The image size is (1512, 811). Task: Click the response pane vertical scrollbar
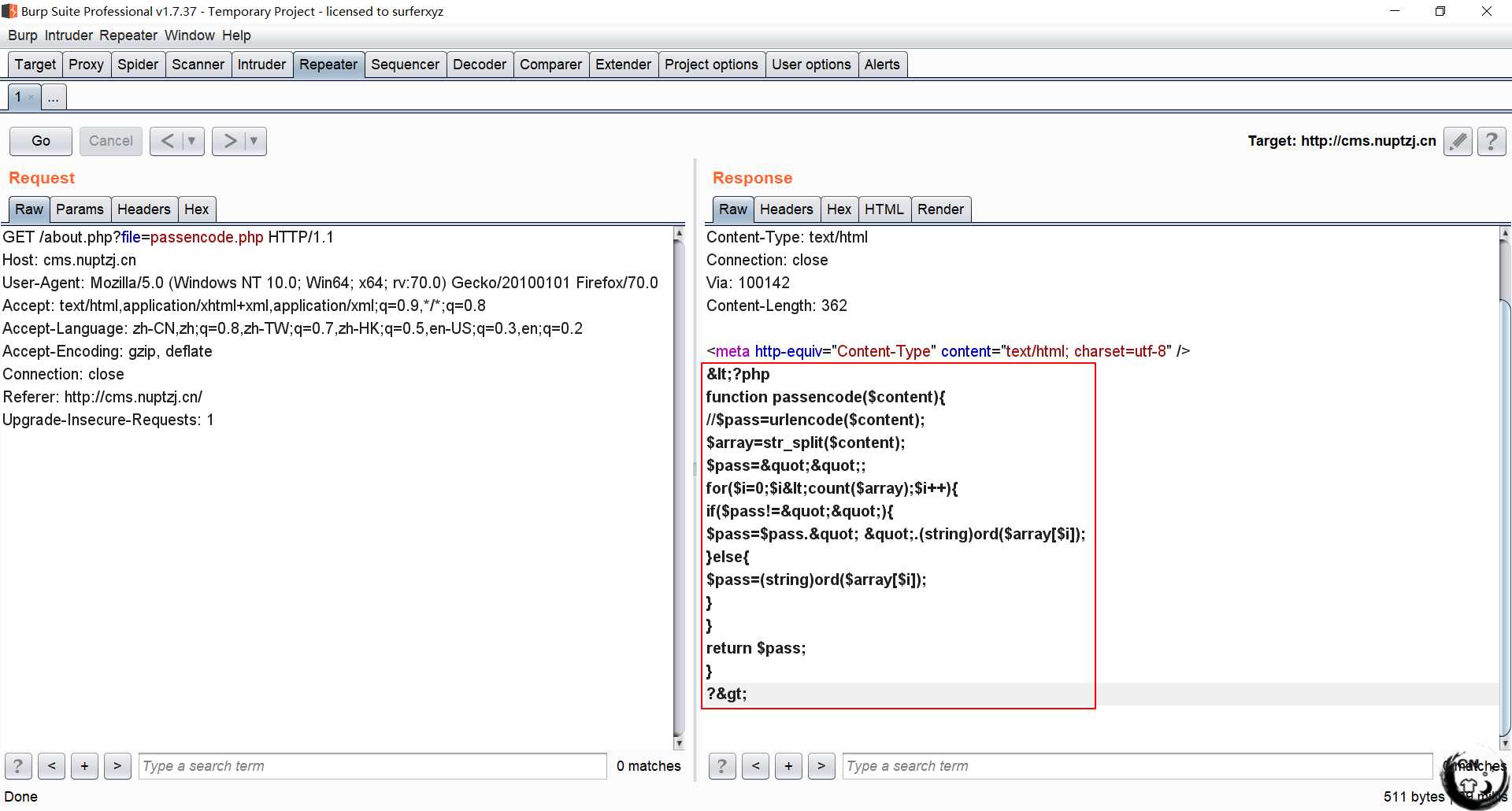1505,520
